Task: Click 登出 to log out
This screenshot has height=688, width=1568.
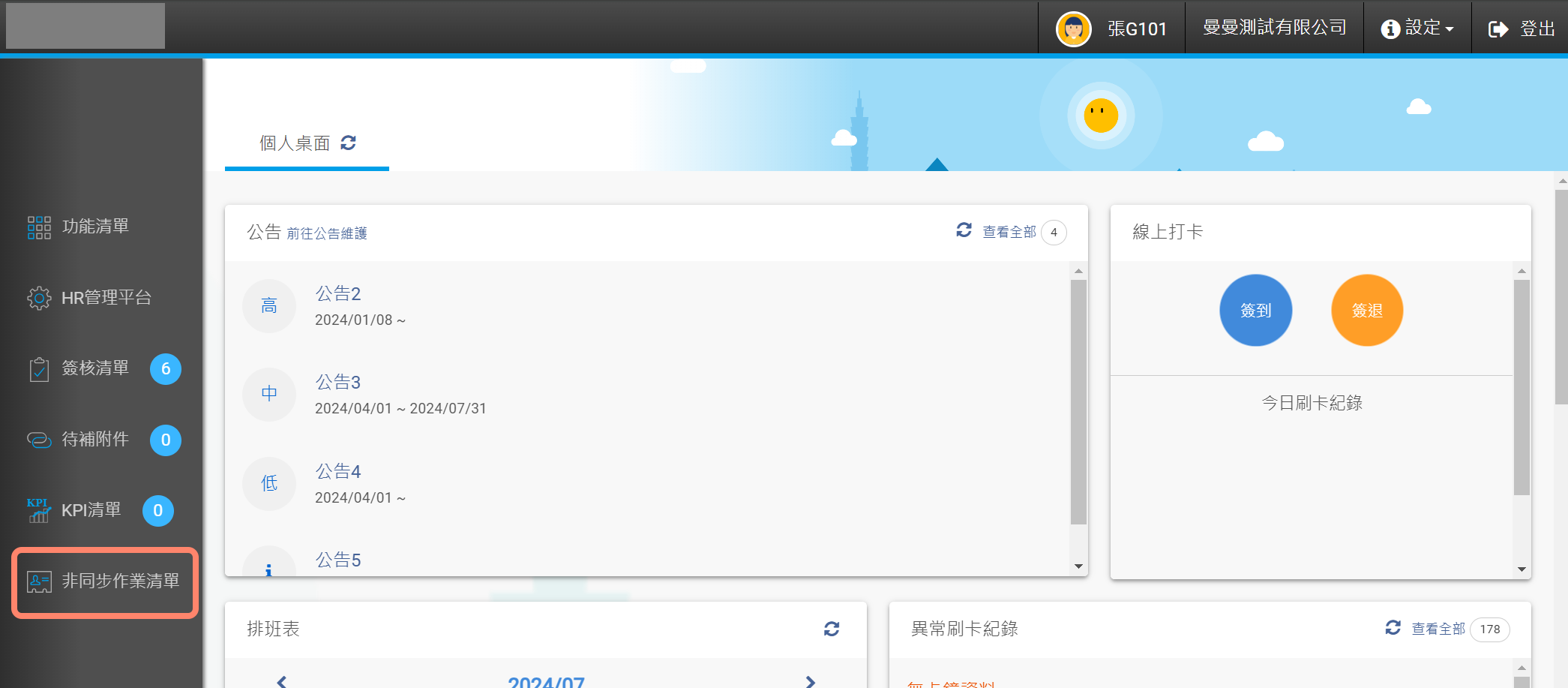Action: 1522,29
